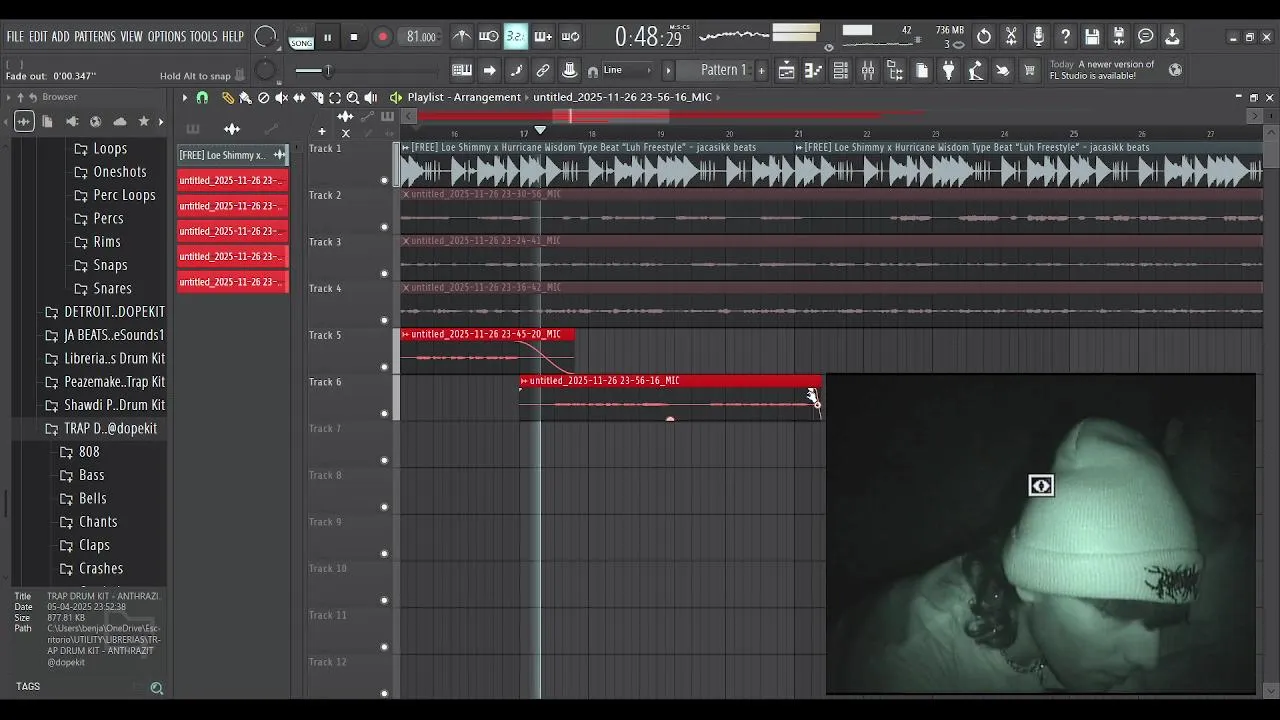
Task: Expand the DETROIT..DOPEKIT folder
Action: [106, 312]
